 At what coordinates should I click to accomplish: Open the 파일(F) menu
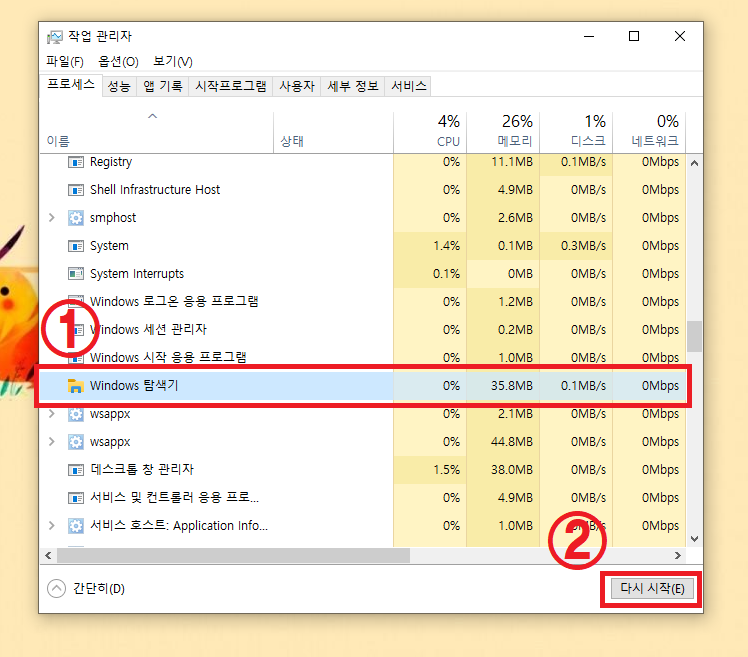[x=65, y=62]
